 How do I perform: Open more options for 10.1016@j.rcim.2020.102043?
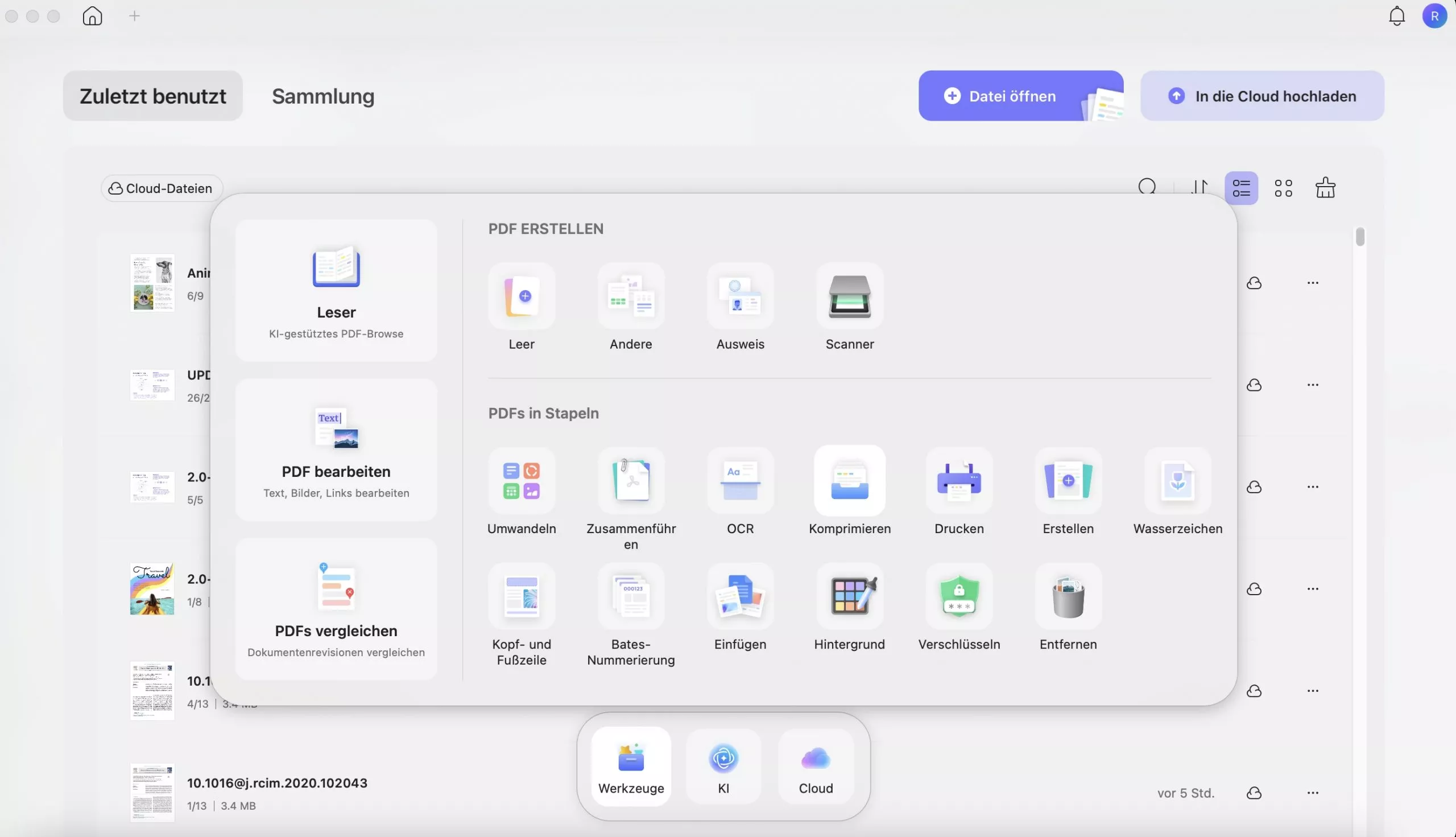(x=1312, y=793)
